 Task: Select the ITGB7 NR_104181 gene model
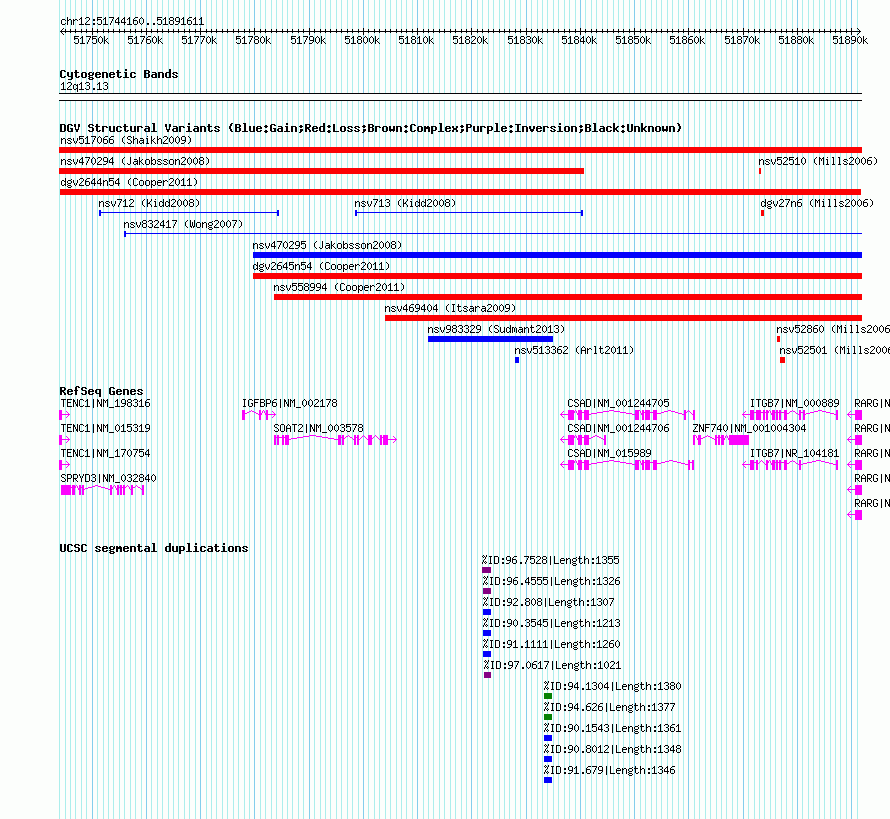[790, 465]
